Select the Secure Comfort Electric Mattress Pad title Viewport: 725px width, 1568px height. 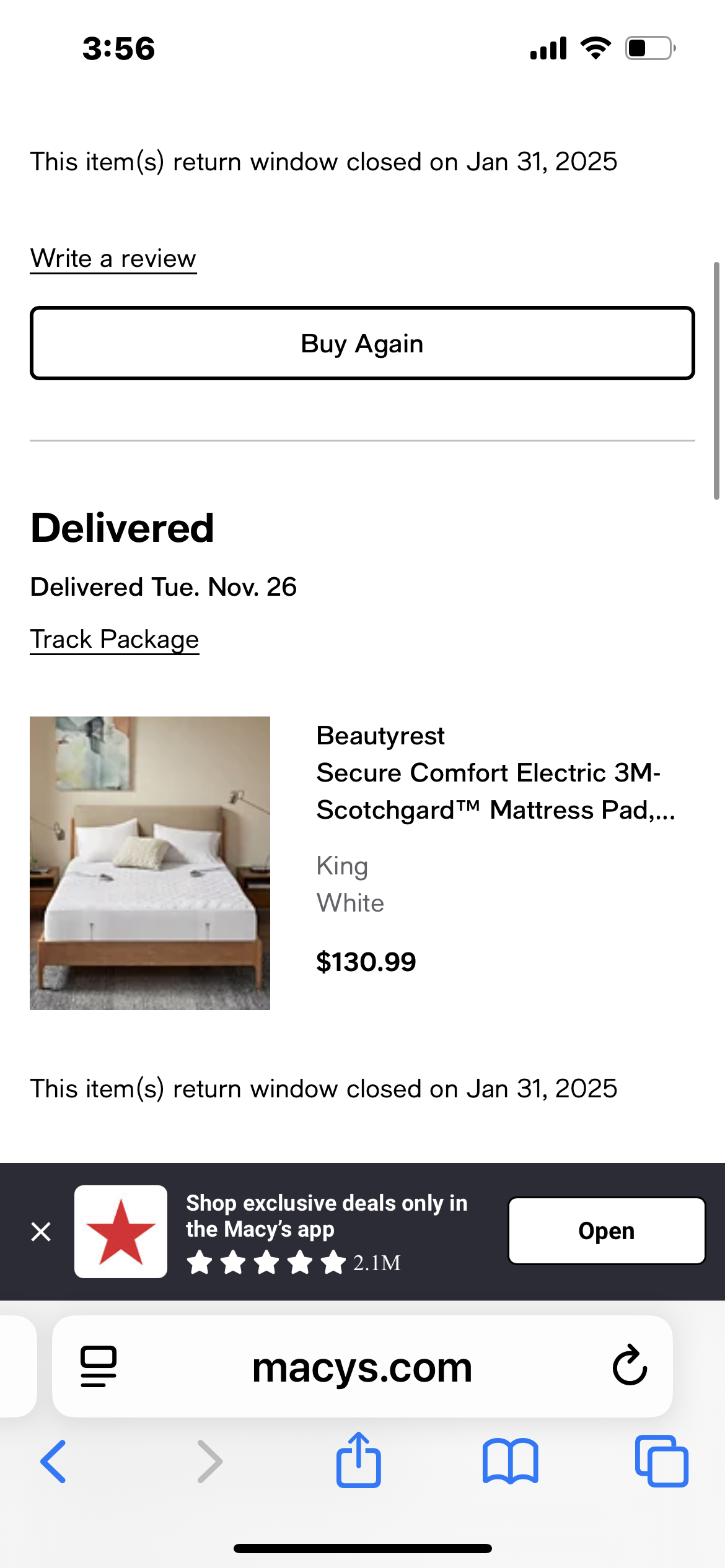tap(496, 791)
